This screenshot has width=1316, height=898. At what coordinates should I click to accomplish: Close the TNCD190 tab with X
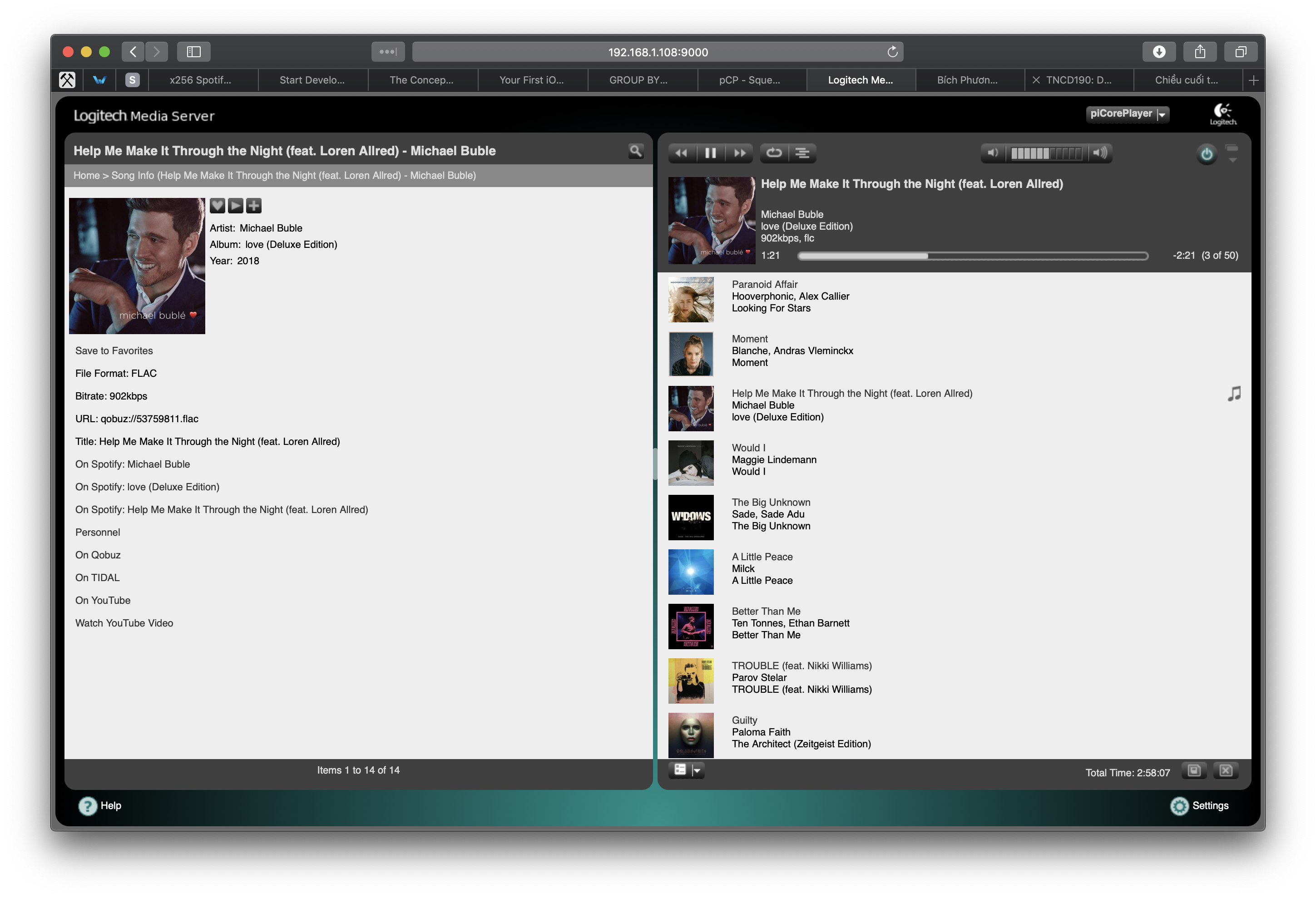(1036, 80)
